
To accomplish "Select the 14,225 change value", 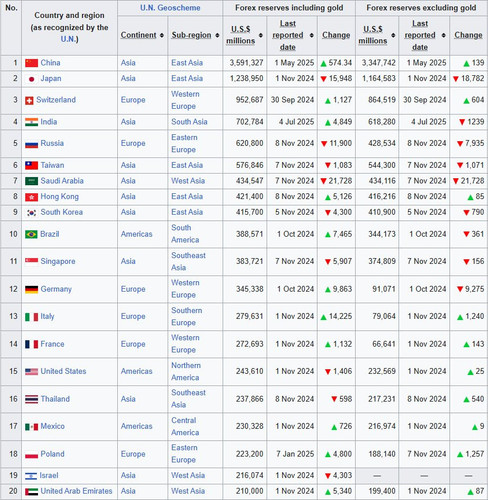I will 340,316.
